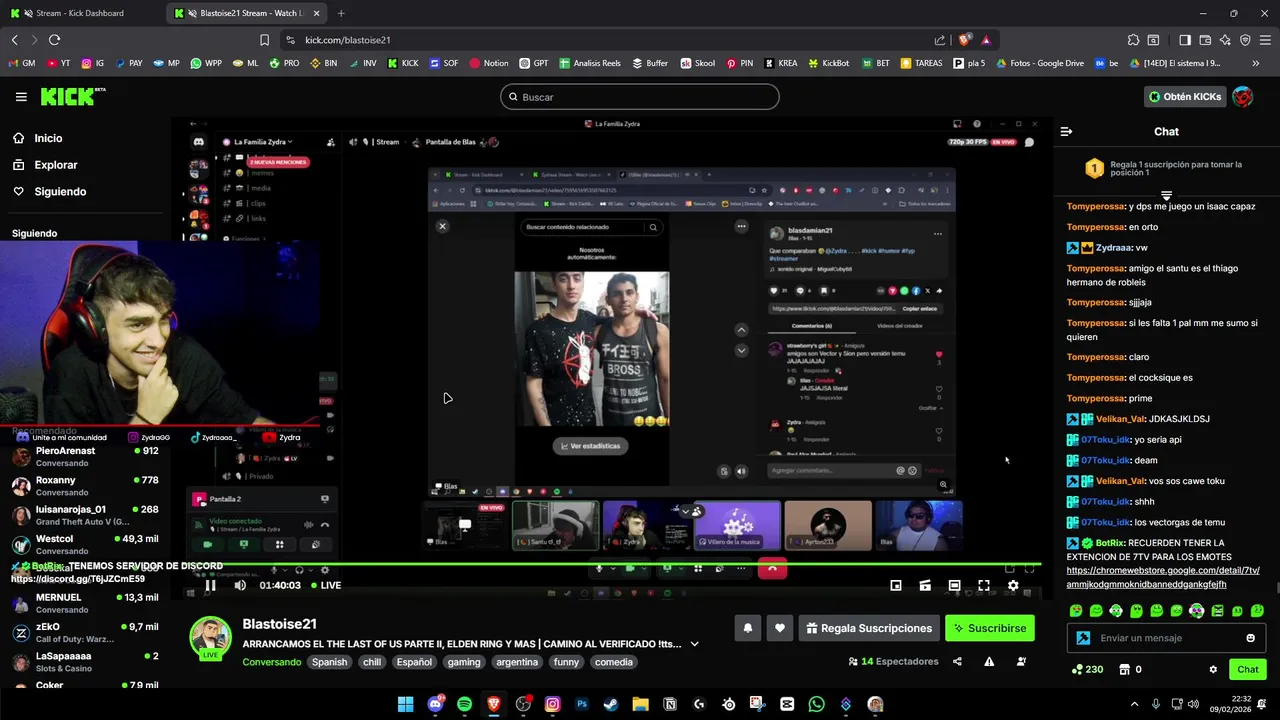The image size is (1280, 720).
Task: Open Spotify from the taskbar
Action: [464, 704]
